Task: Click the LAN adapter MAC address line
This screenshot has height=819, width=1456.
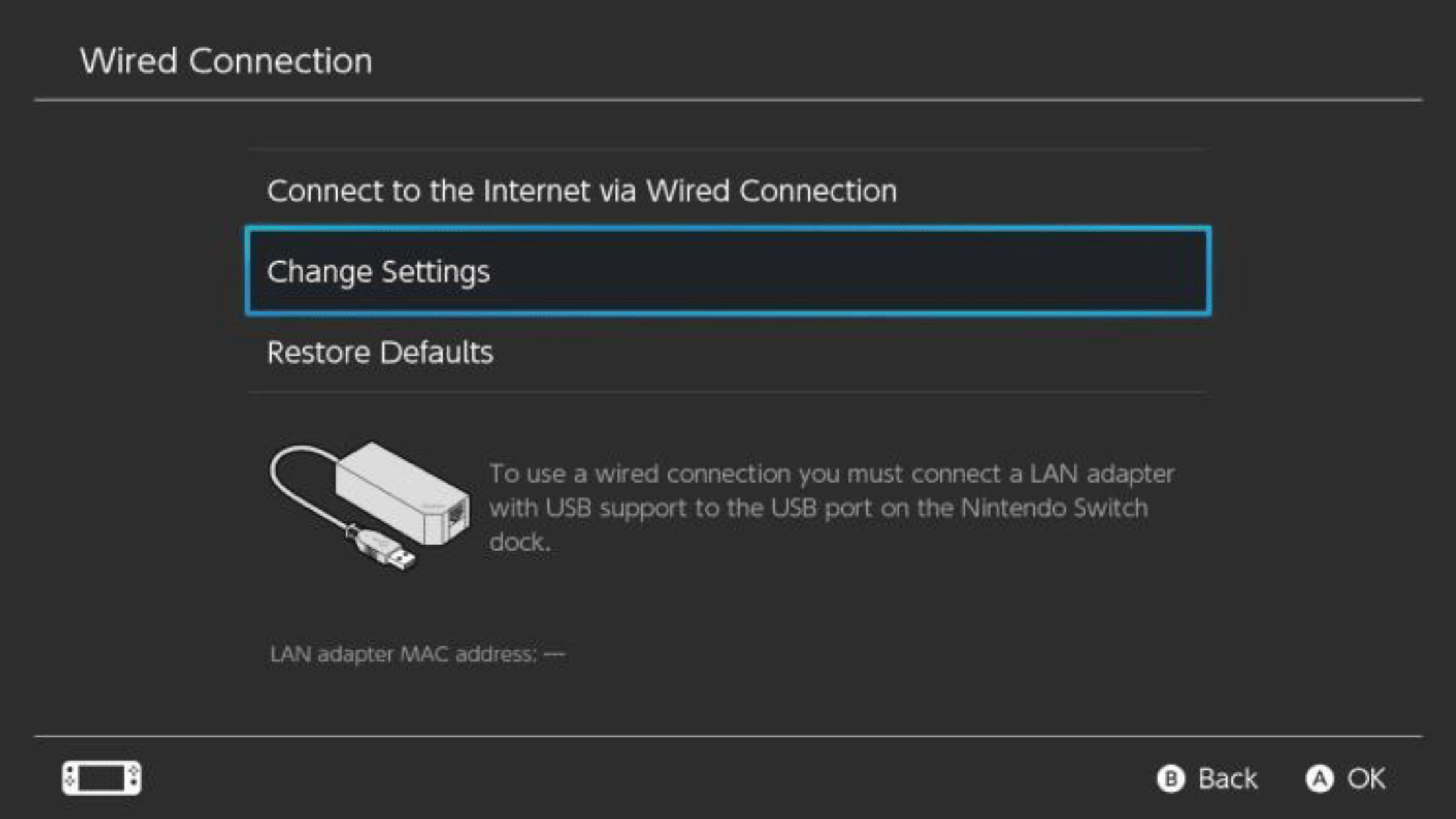Action: click(x=417, y=654)
